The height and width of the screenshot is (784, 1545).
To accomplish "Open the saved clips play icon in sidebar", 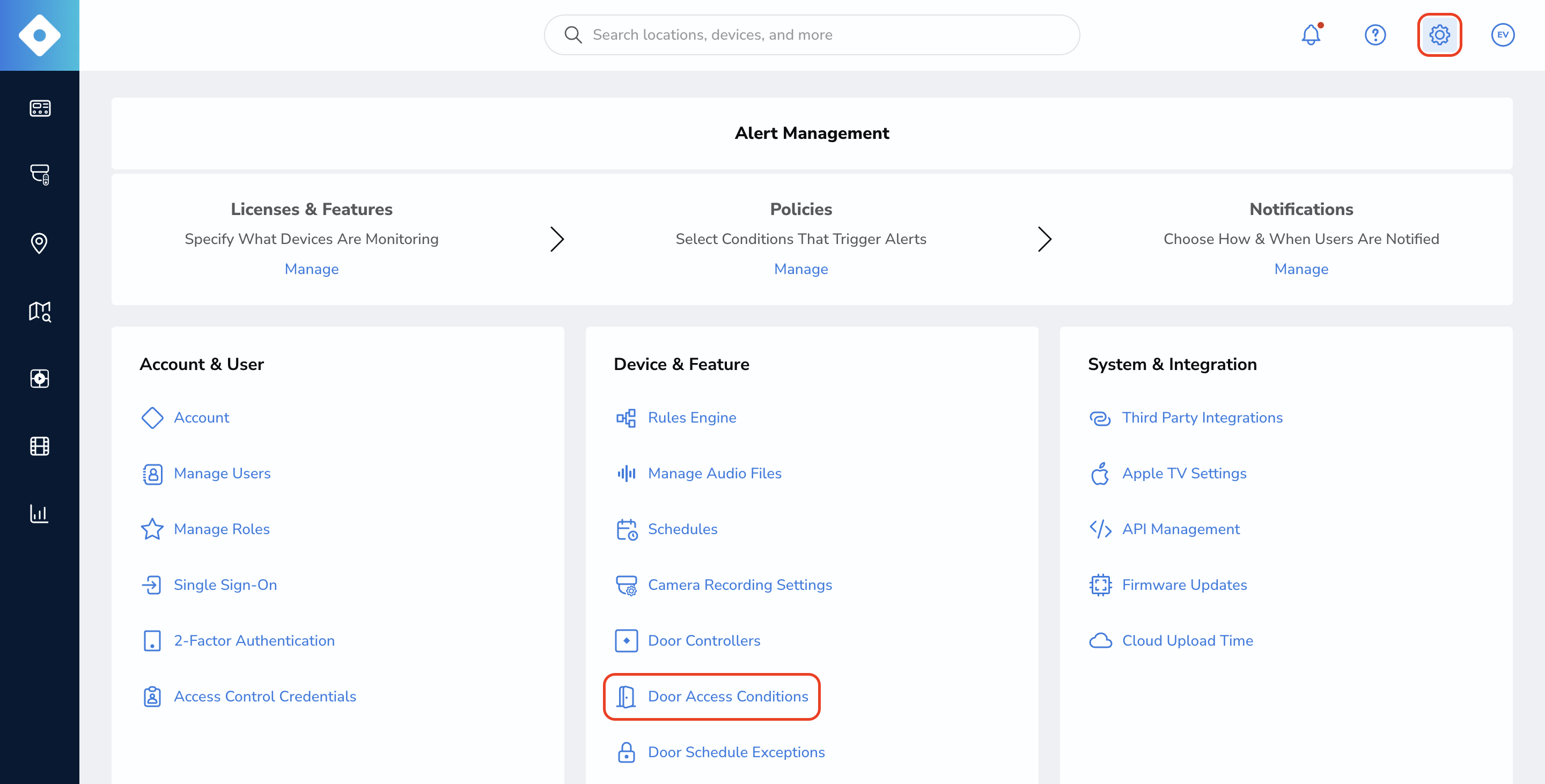I will click(x=40, y=378).
